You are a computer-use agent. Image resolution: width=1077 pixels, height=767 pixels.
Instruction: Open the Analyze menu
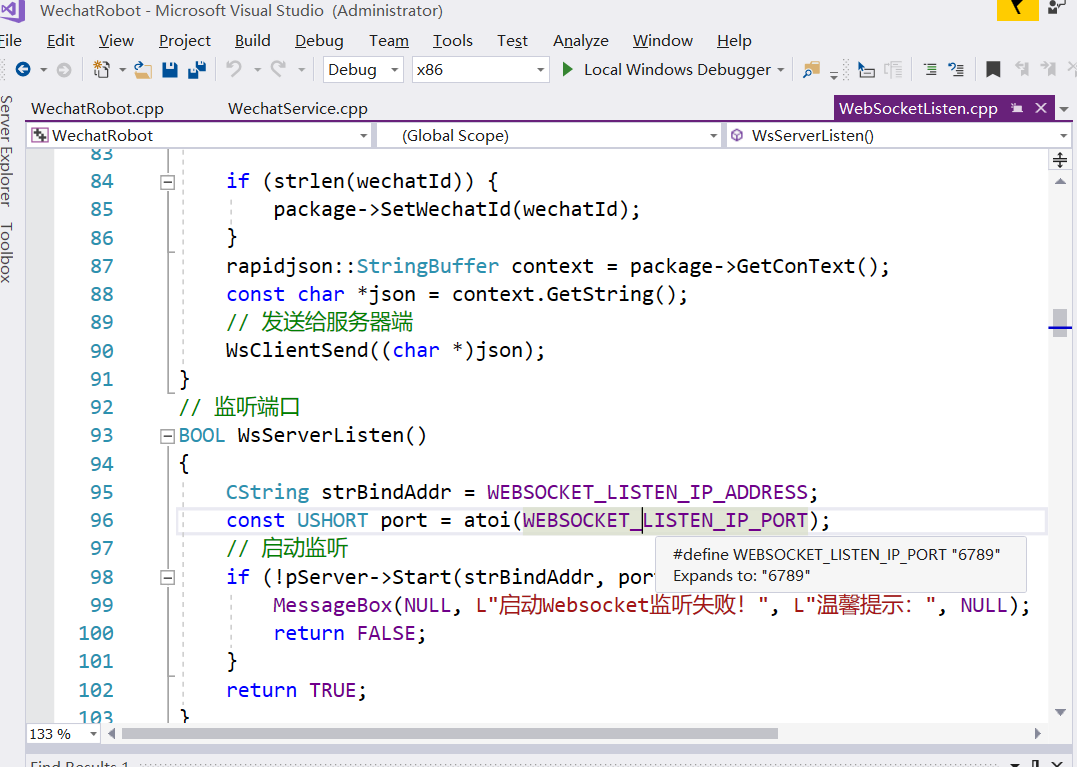click(580, 41)
